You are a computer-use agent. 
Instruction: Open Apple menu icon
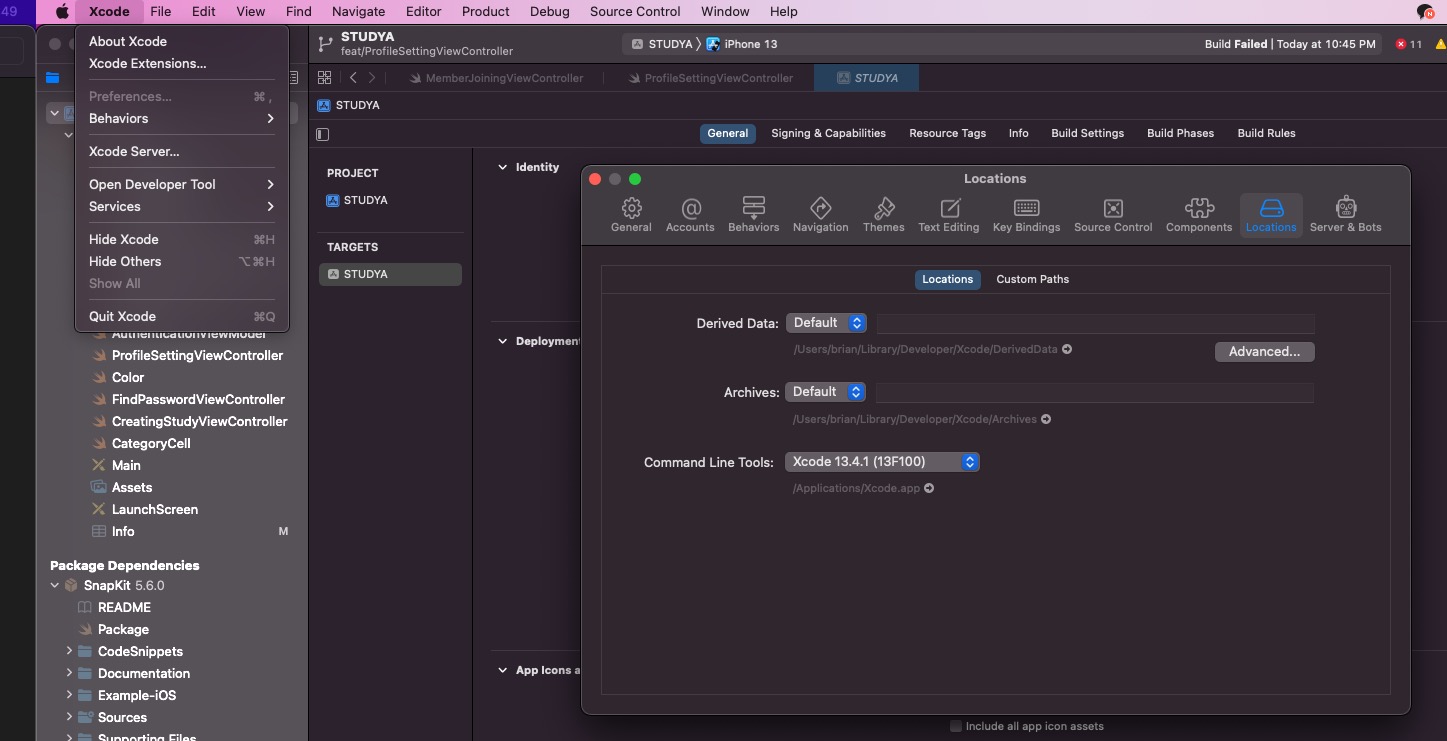tap(62, 12)
